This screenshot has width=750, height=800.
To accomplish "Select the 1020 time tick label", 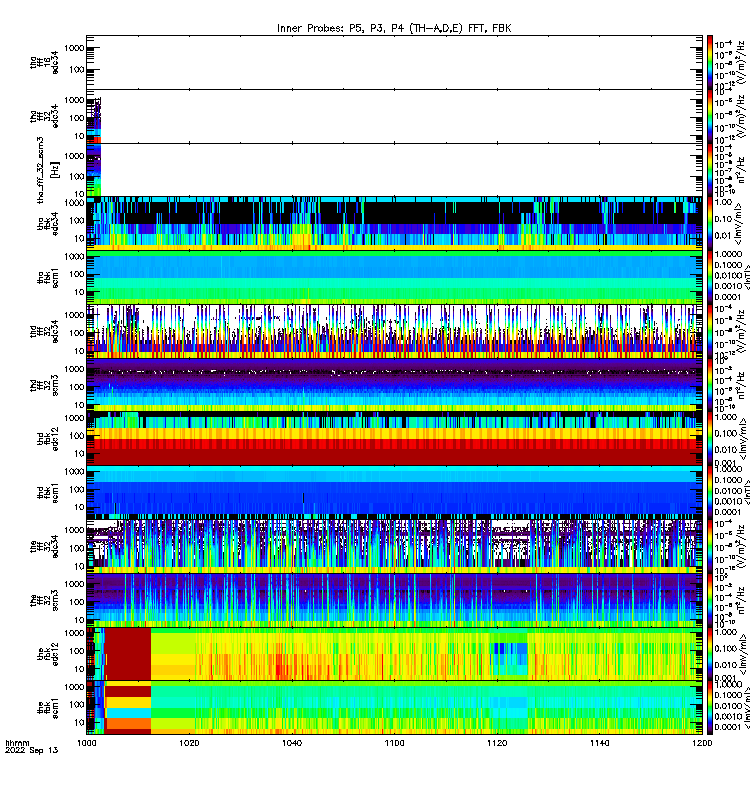I will [x=189, y=743].
